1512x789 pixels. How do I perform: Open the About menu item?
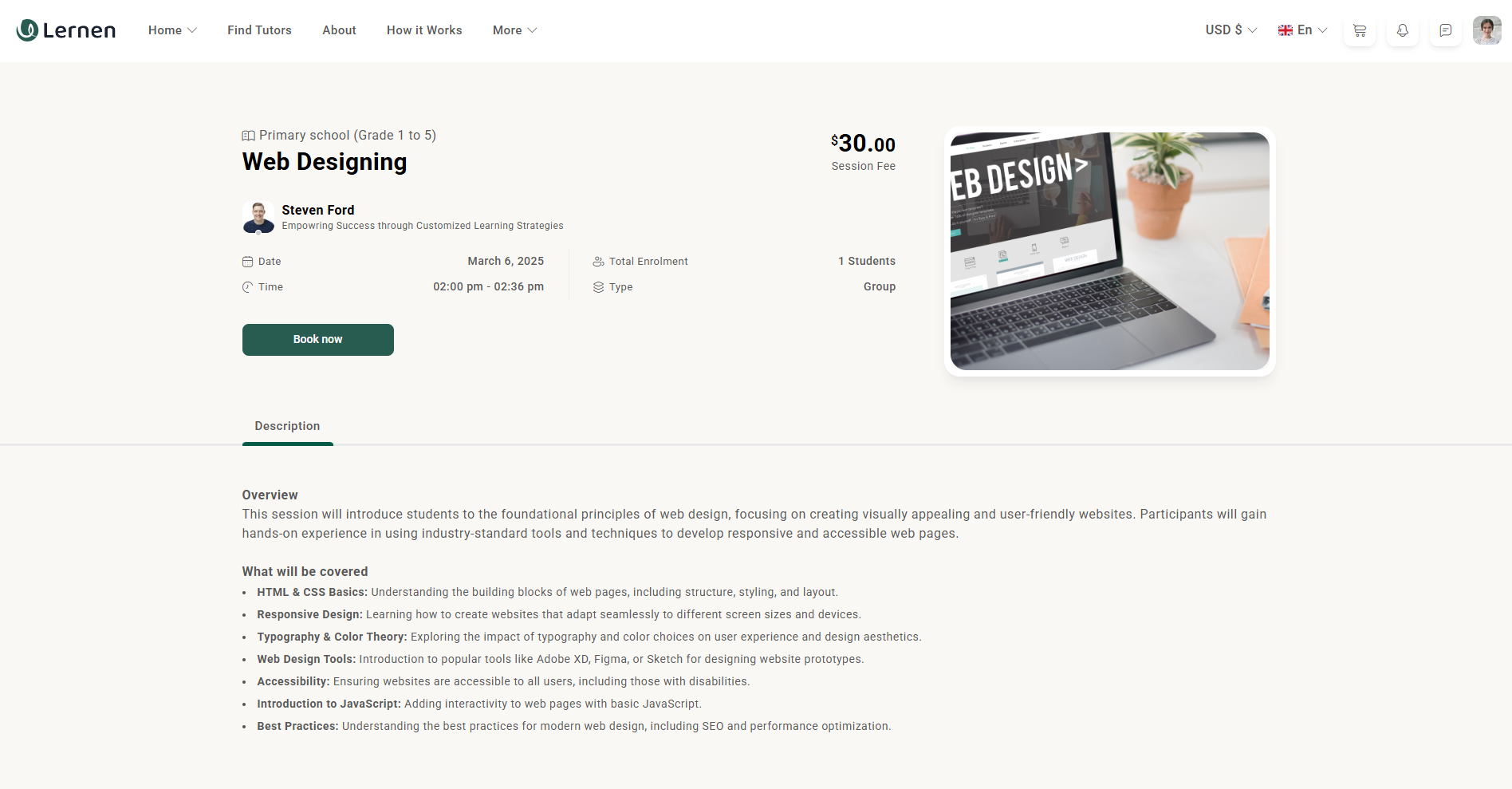[339, 30]
